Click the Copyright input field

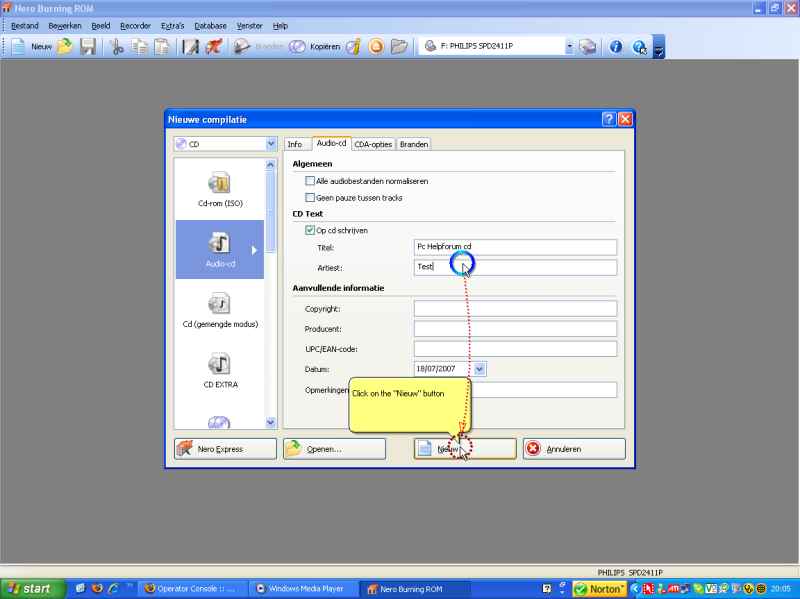coord(515,308)
